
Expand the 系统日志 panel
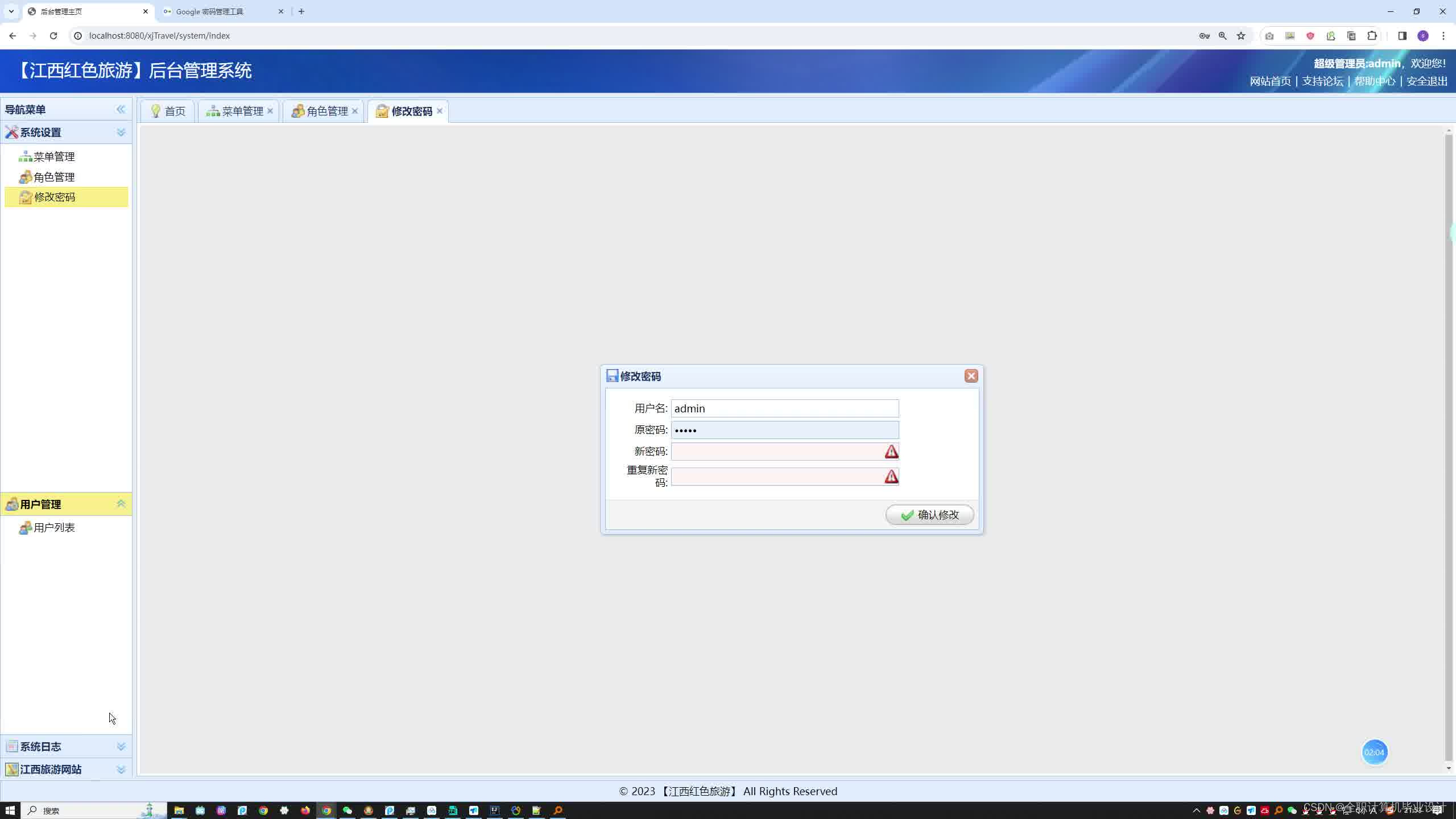point(121,746)
